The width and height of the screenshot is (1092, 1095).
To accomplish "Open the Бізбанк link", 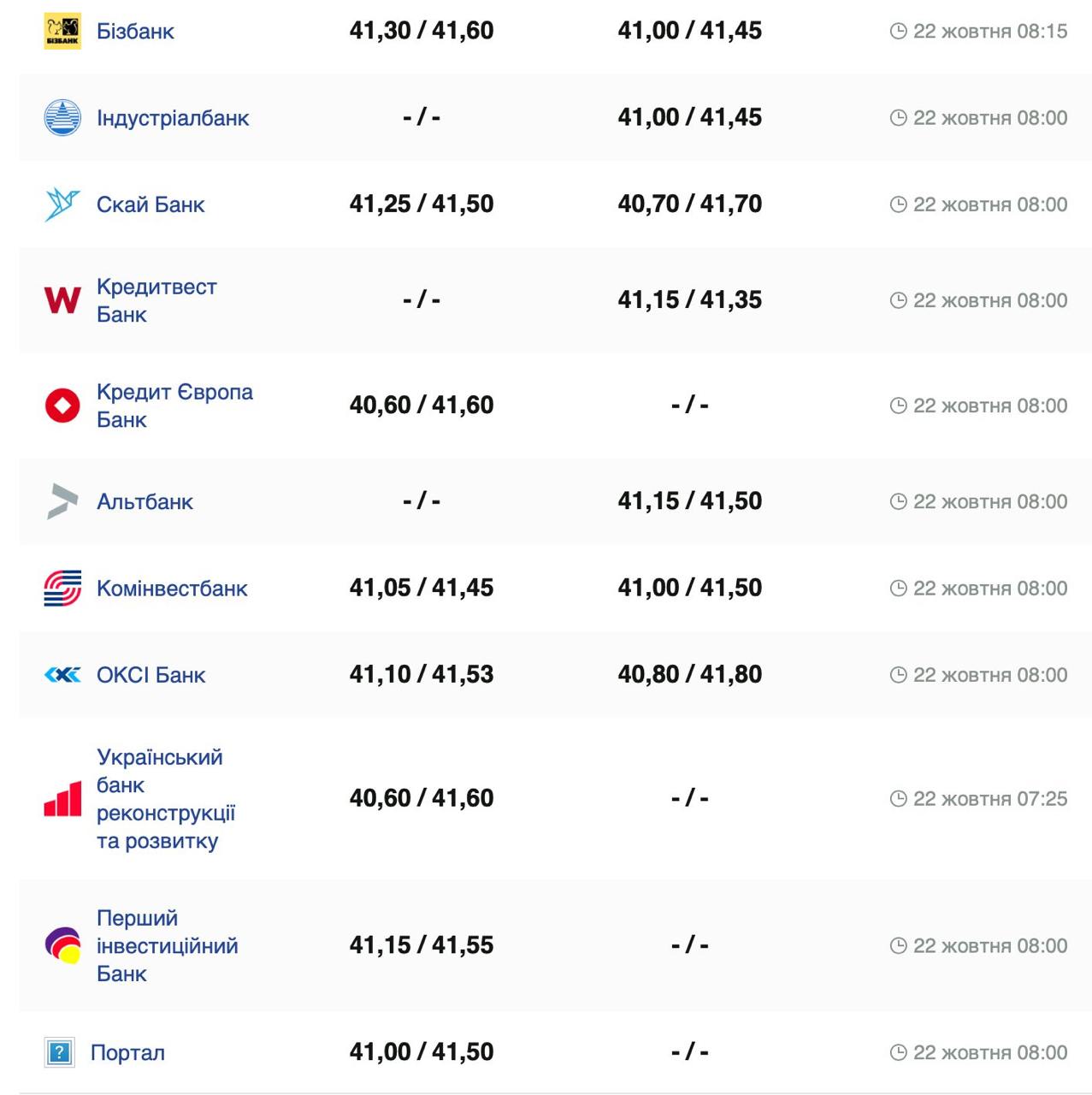I will pyautogui.click(x=135, y=32).
